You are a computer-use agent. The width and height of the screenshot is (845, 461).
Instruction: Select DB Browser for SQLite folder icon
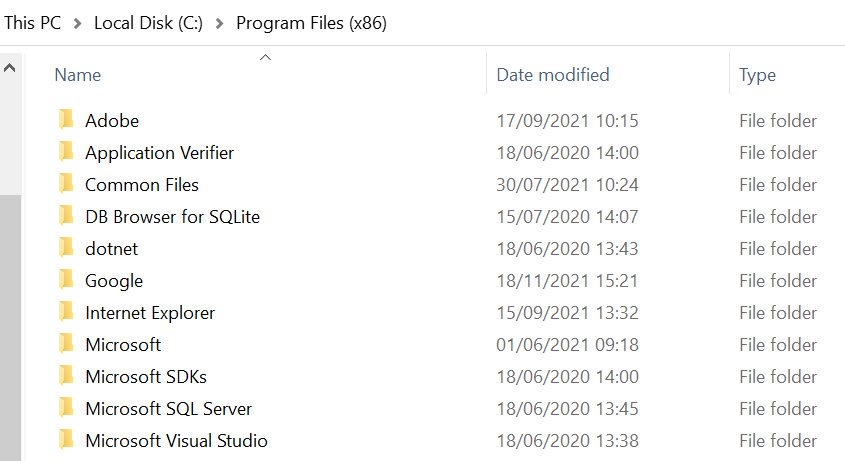(x=66, y=217)
